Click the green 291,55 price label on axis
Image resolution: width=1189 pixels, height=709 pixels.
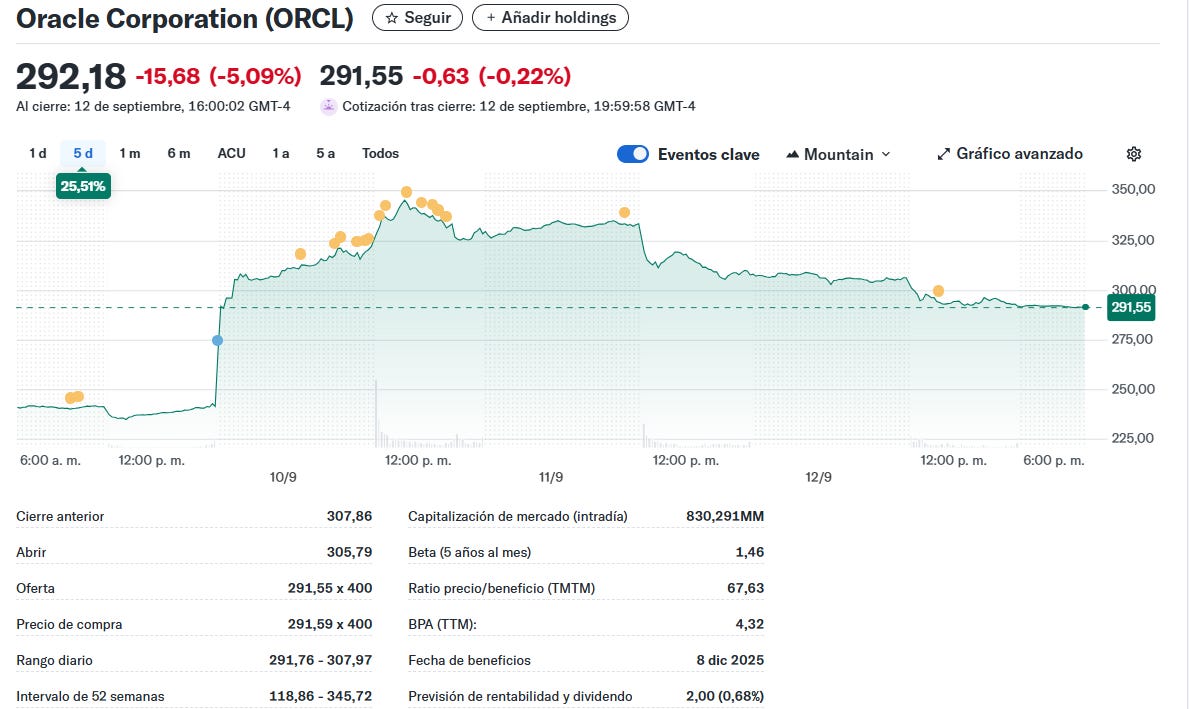click(x=1131, y=307)
